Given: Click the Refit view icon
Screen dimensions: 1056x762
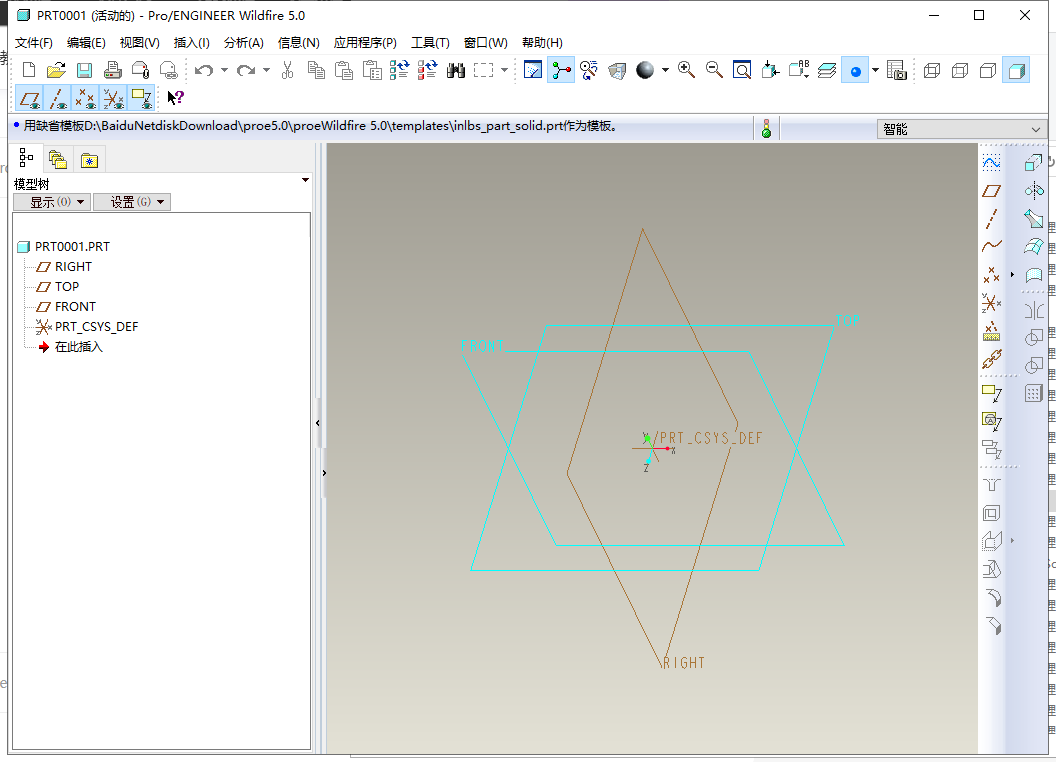Looking at the screenshot, I should [742, 70].
